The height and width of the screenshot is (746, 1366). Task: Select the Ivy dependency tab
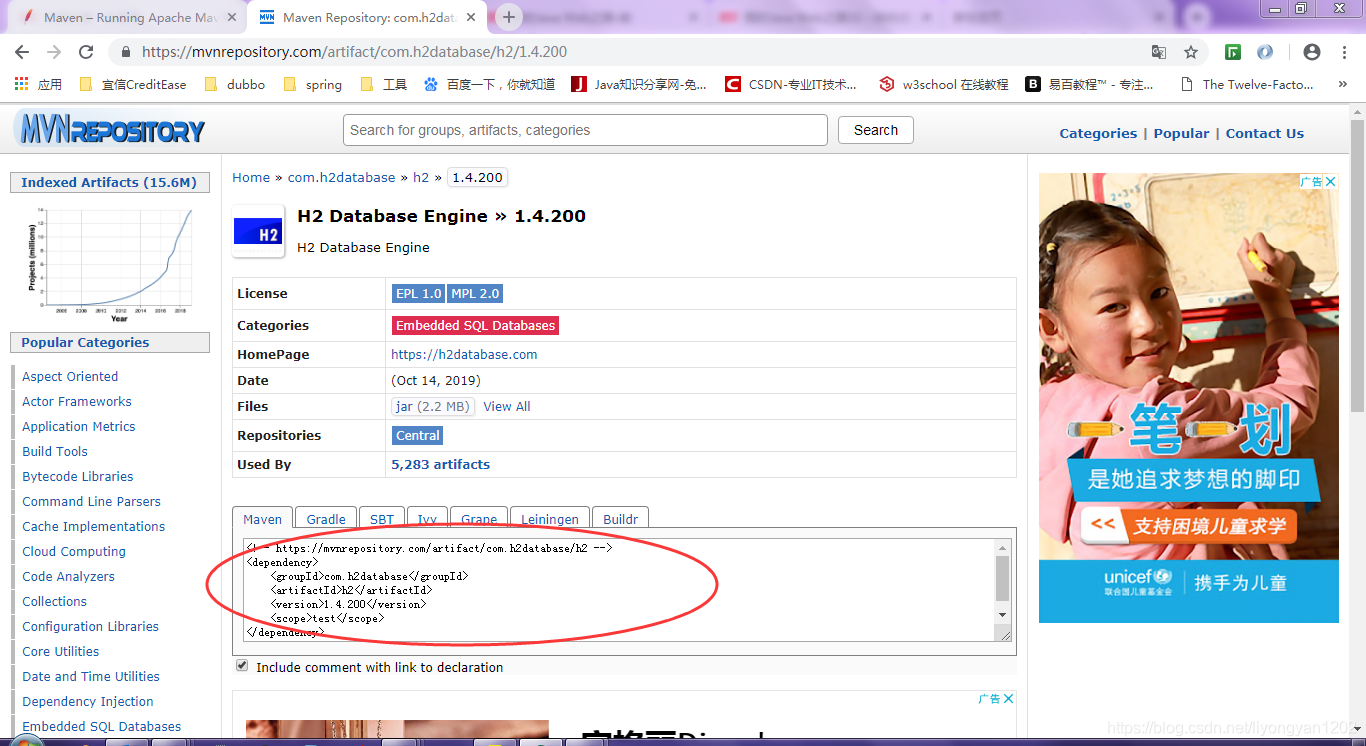(427, 519)
